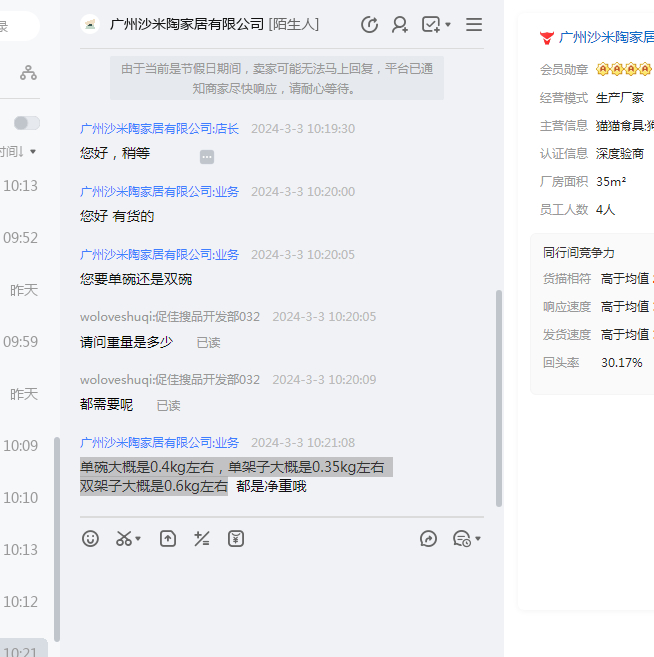This screenshot has width=654, height=657.
Task: Click the upload file icon
Action: click(x=168, y=539)
